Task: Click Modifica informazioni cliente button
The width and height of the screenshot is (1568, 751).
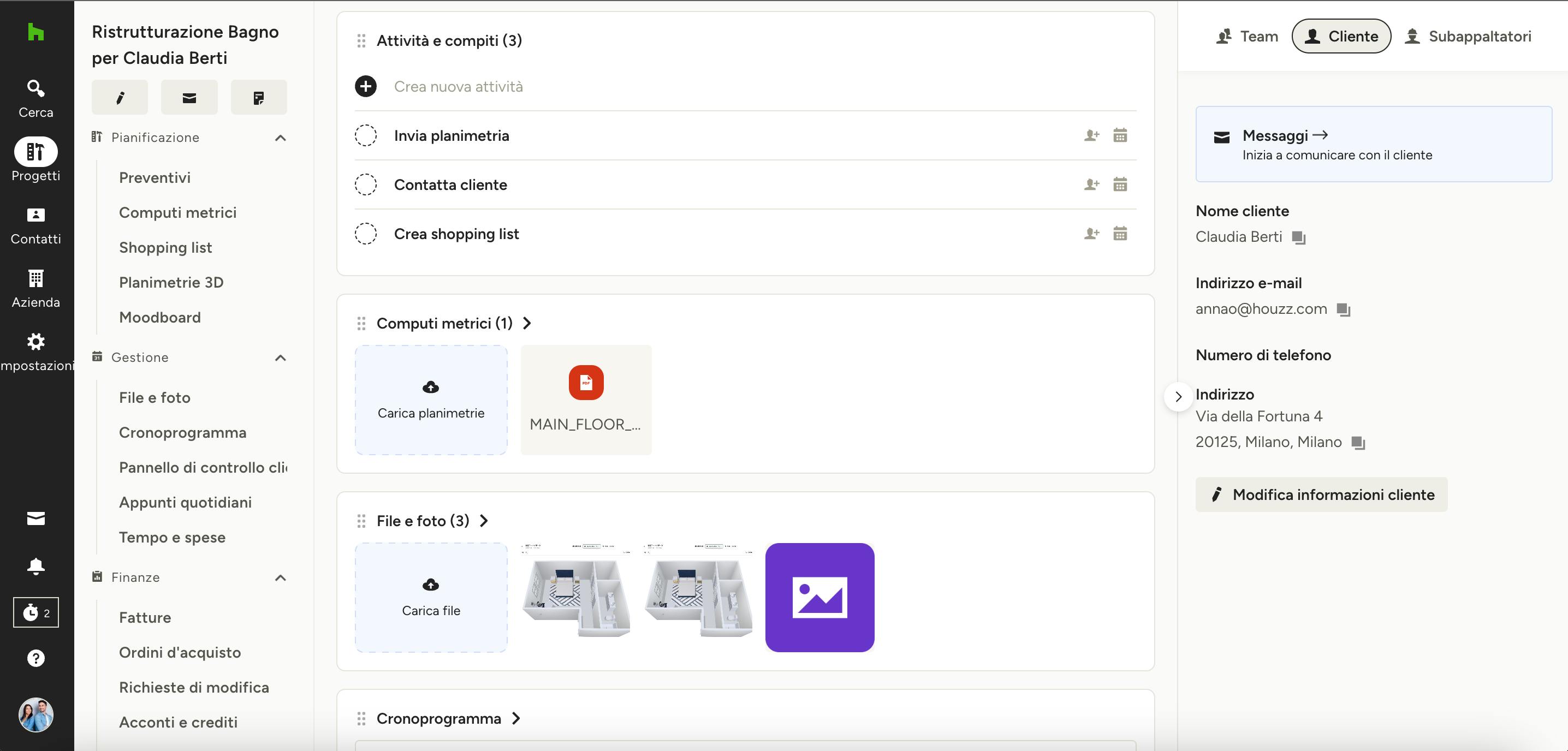Action: [x=1321, y=494]
